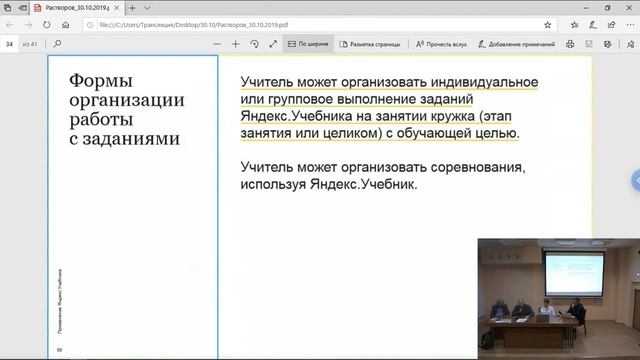Pin the PDF toolbar

point(630,44)
